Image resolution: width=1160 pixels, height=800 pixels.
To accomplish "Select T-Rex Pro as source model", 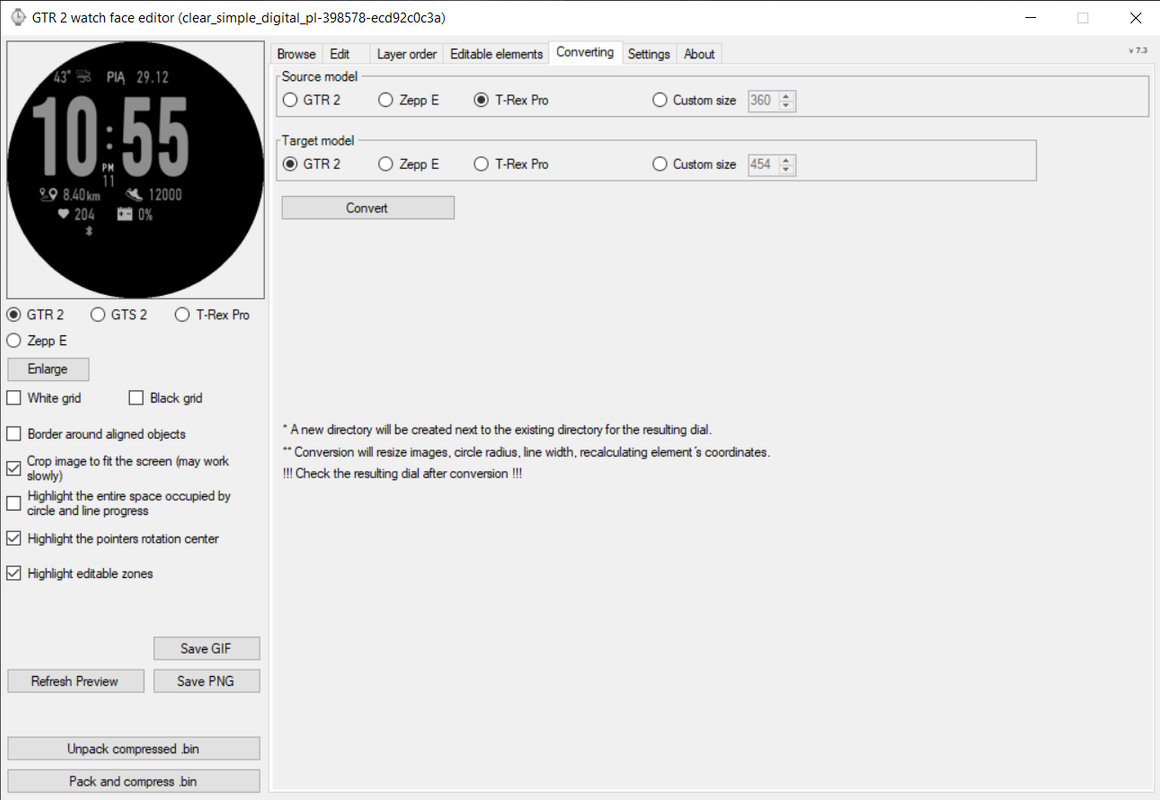I will [x=510, y=100].
